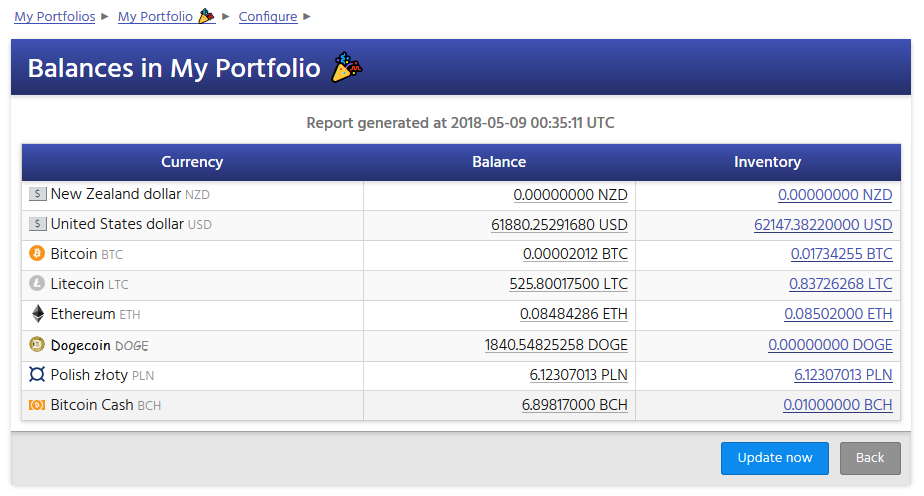Click the Bitcoin Cash icon
The height and width of the screenshot is (496, 924).
38,405
